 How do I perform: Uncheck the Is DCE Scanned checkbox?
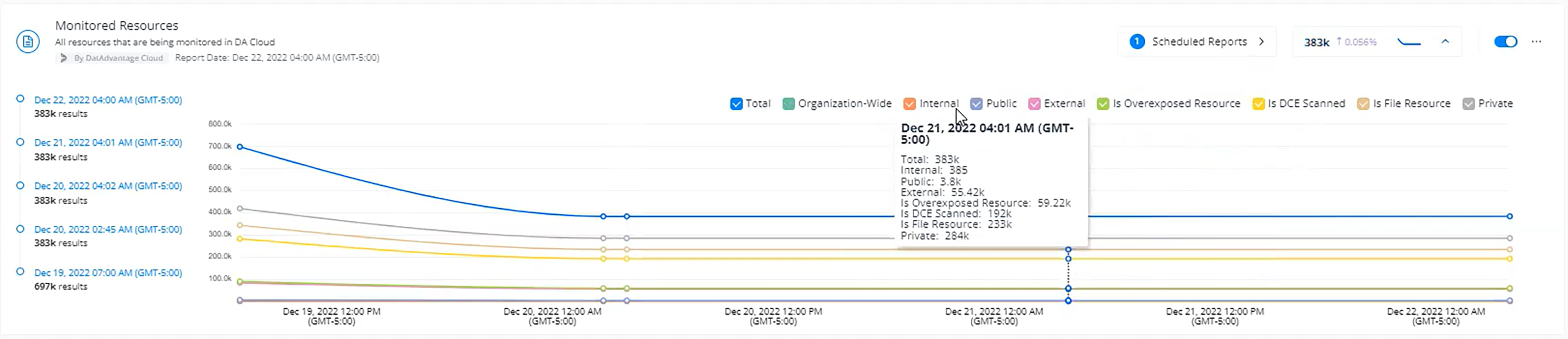(x=1258, y=104)
